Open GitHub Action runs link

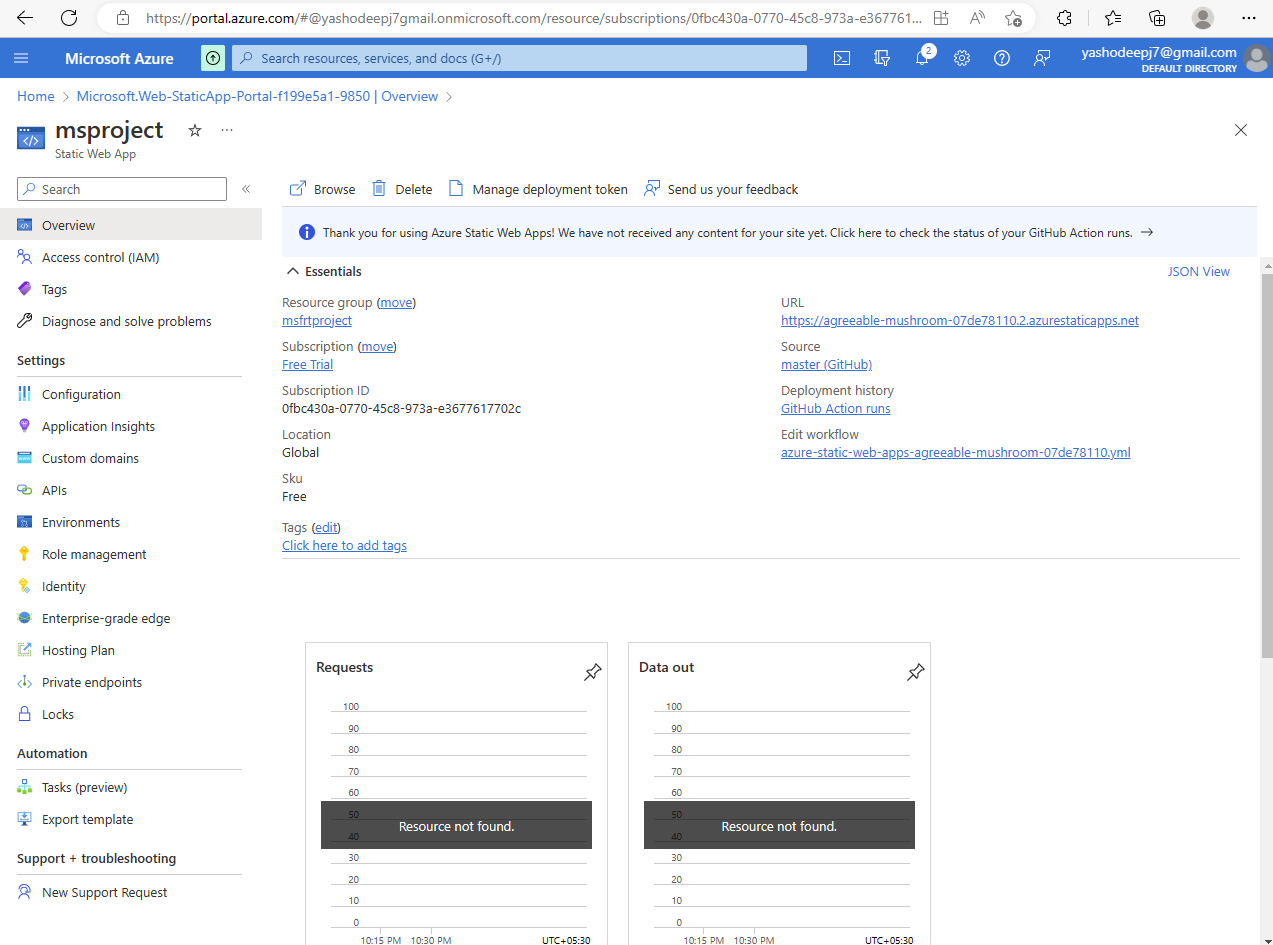(x=836, y=408)
